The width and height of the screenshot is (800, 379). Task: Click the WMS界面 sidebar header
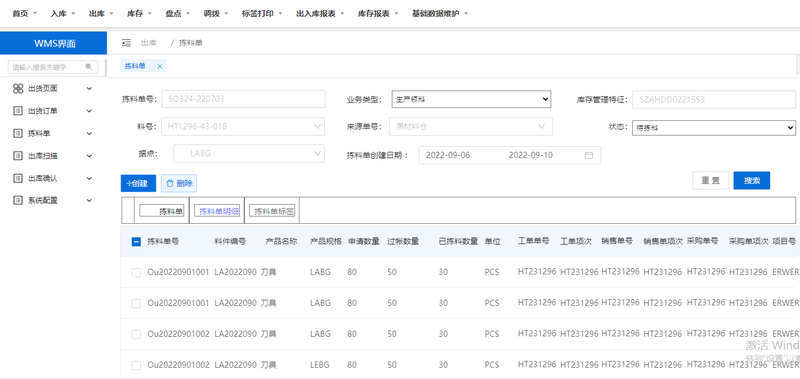click(x=54, y=43)
